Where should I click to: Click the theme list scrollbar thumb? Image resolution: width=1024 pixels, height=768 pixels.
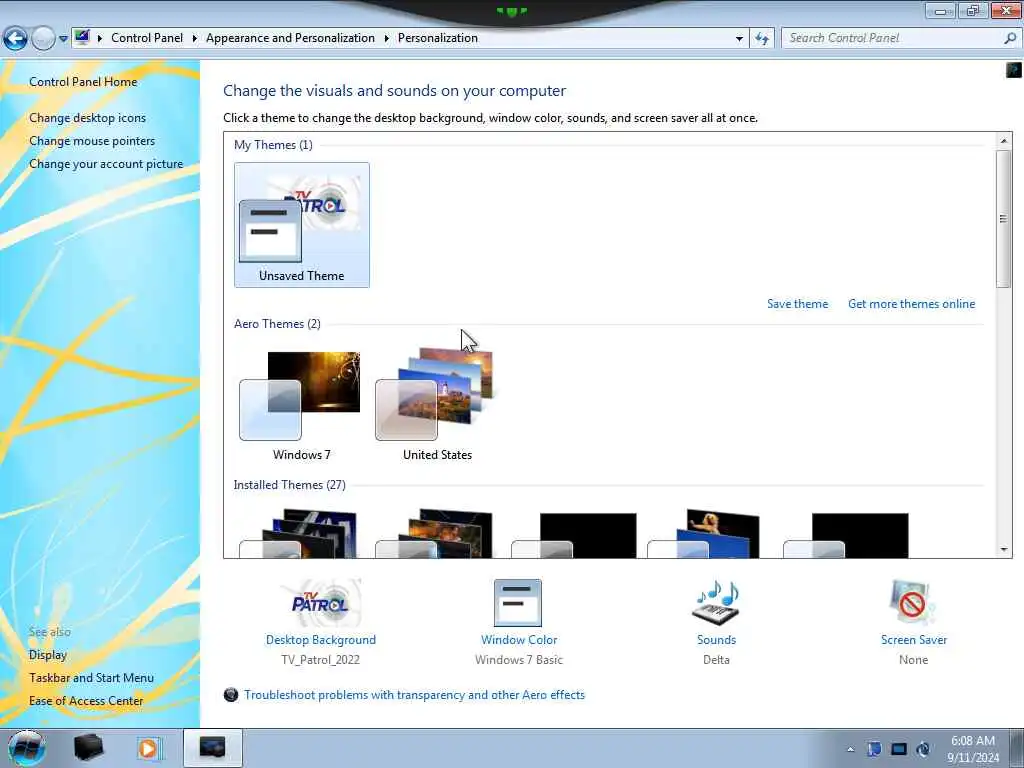coord(1004,219)
